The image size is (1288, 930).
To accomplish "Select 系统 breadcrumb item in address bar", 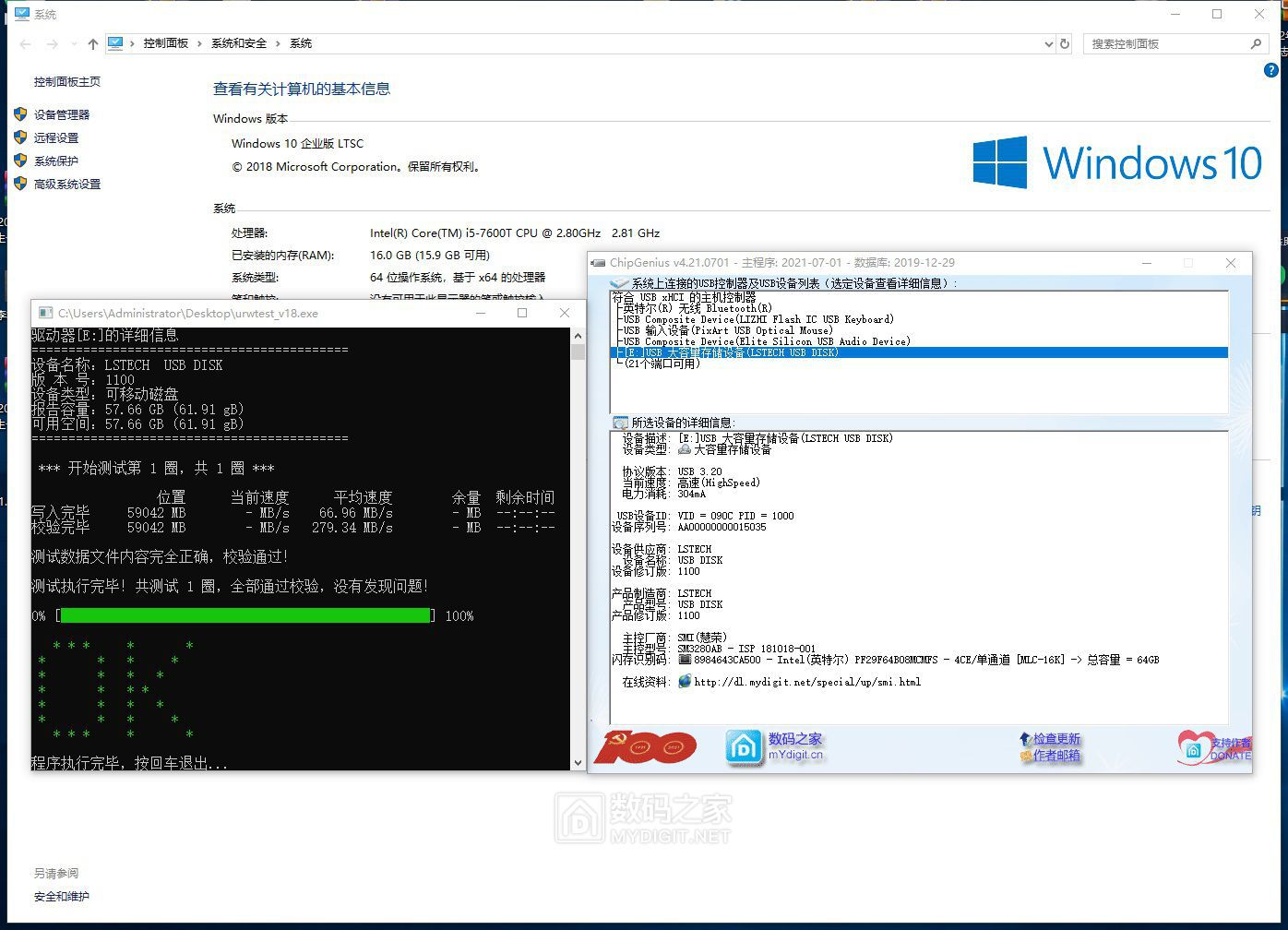I will [301, 43].
